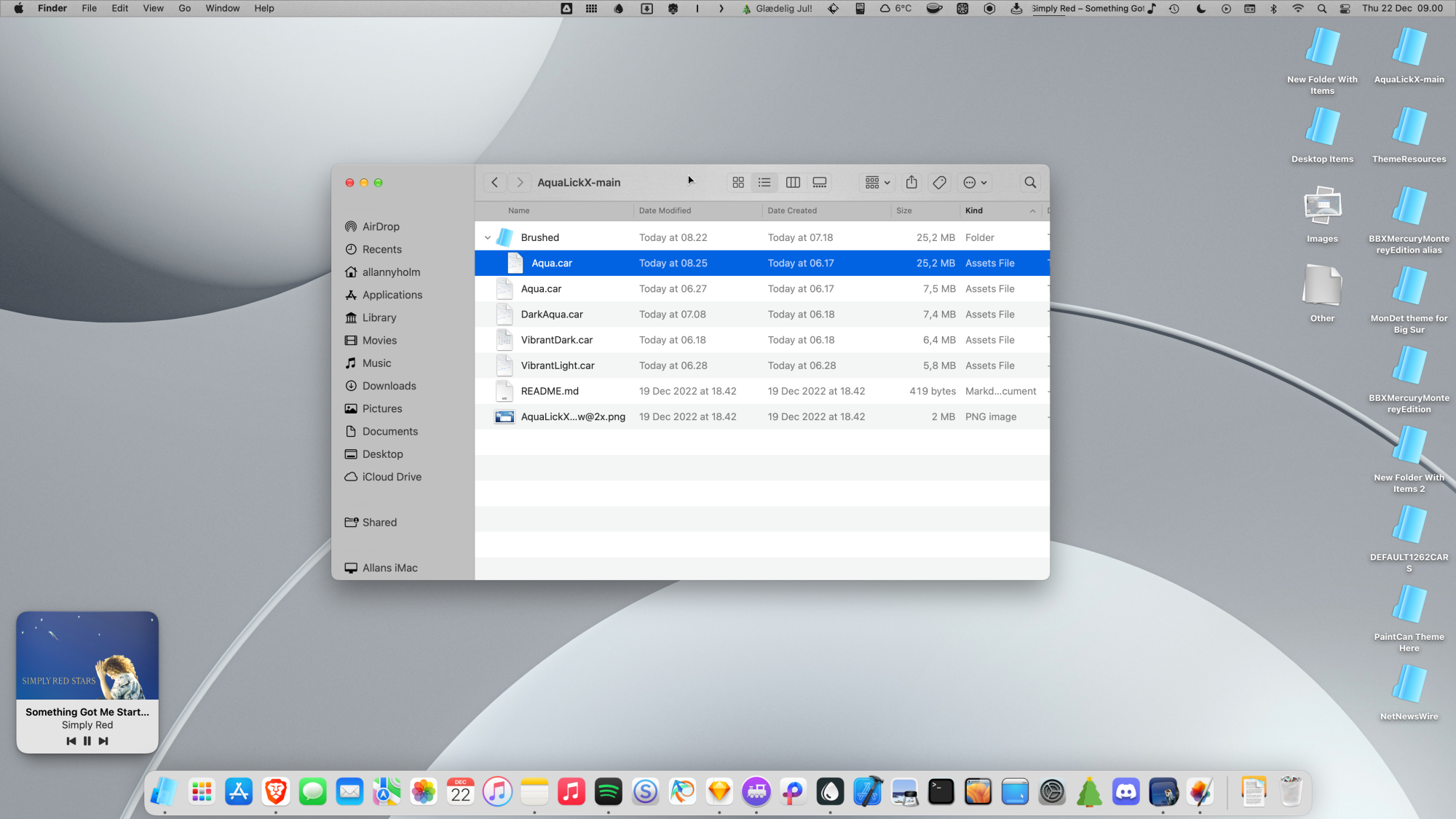This screenshot has width=1456, height=819.
Task: Switch Finder to column view
Action: (x=793, y=183)
